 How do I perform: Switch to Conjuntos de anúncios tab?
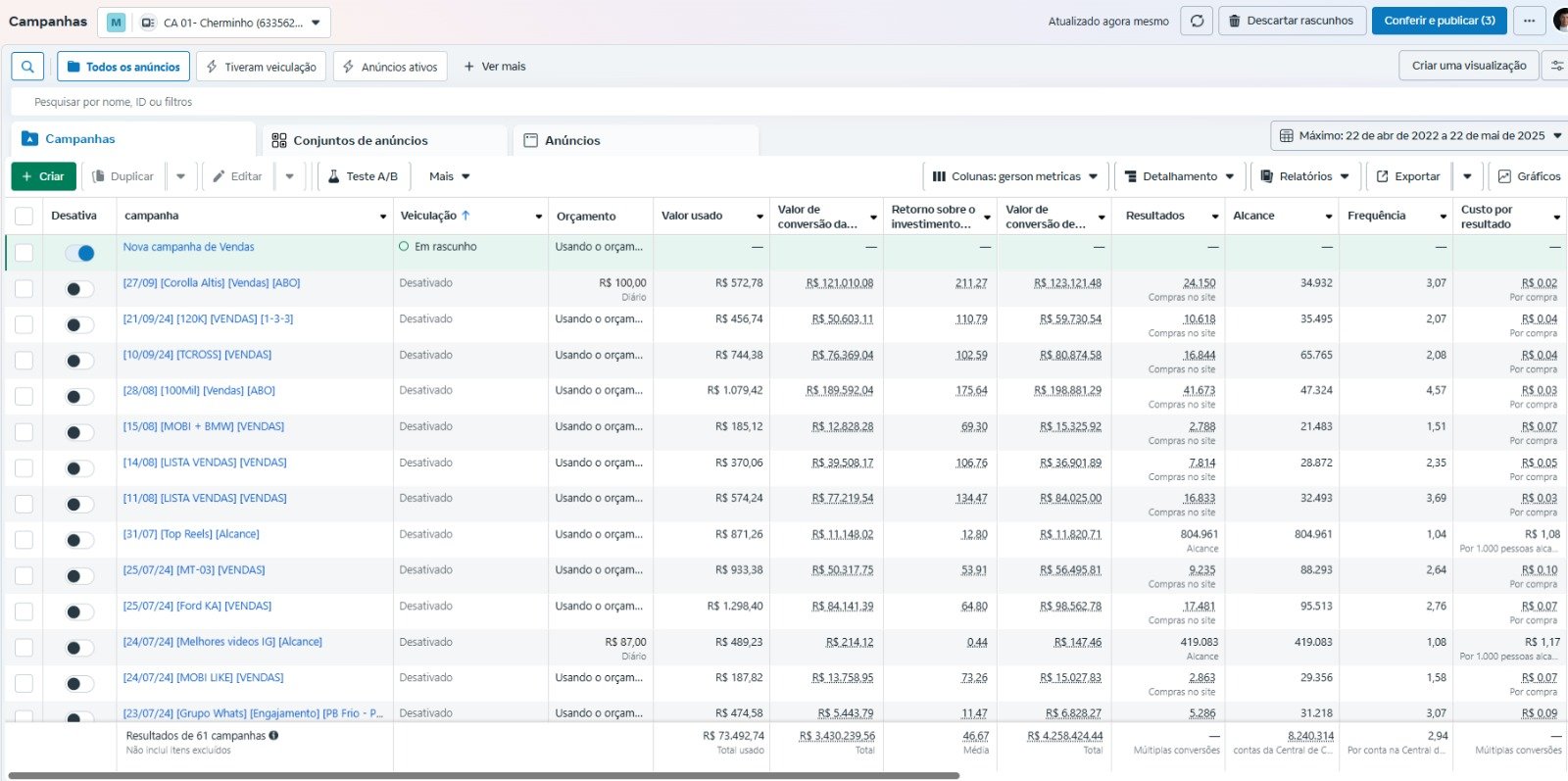360,140
